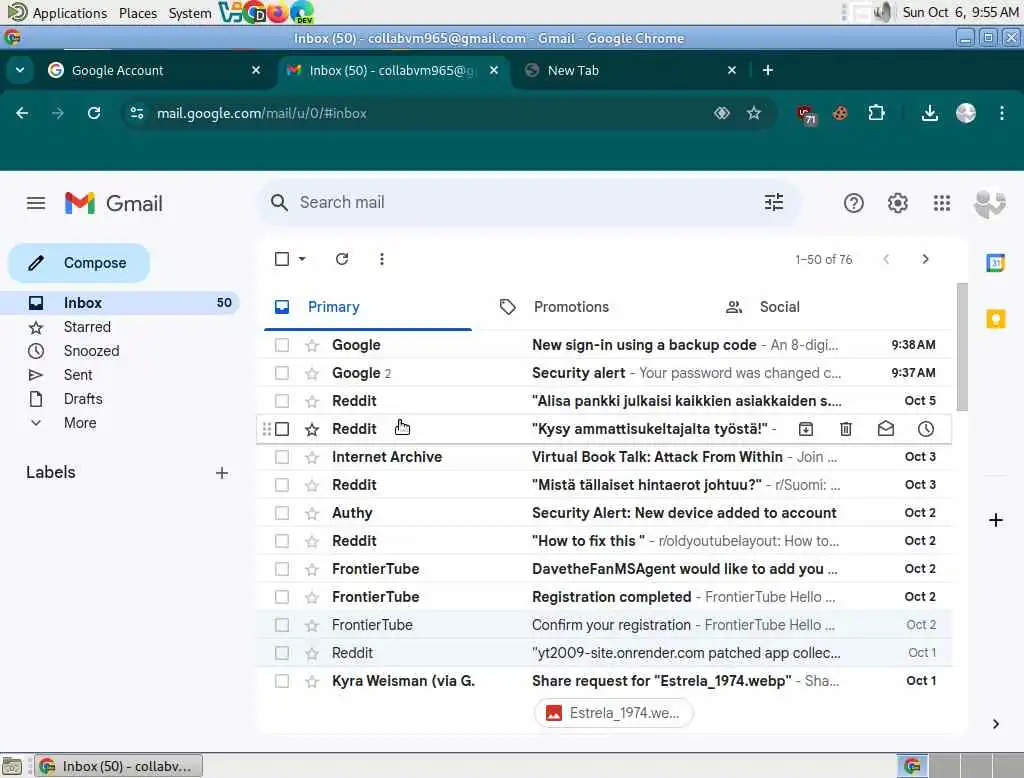Open Chrome three-dot menu
Screen dimensions: 1024x778
tap(1002, 113)
